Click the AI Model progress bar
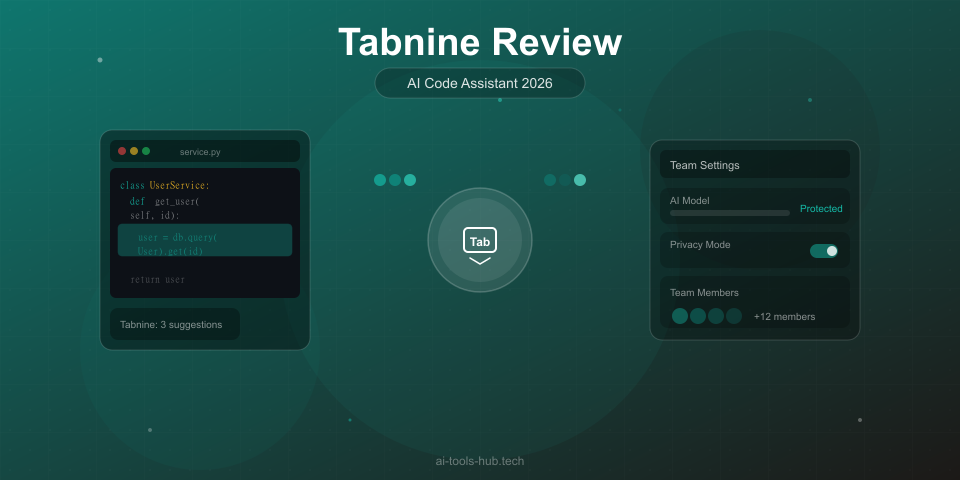The image size is (960, 480). click(x=729, y=213)
